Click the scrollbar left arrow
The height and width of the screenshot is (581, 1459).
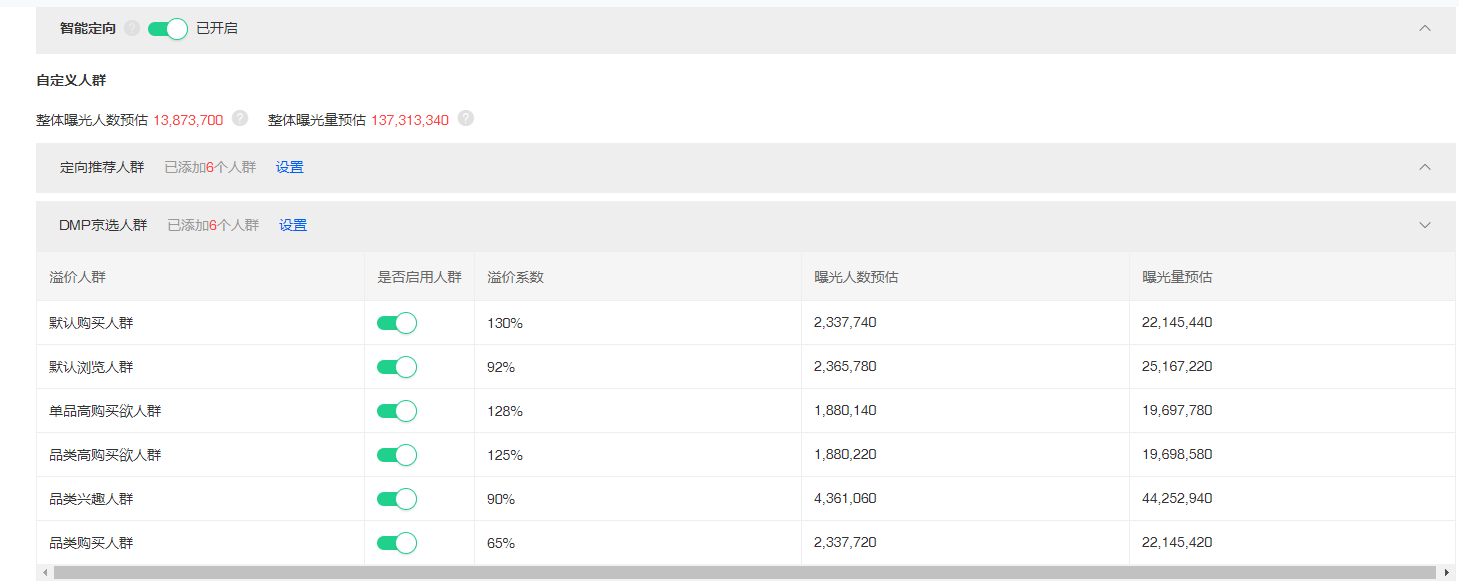click(x=43, y=573)
